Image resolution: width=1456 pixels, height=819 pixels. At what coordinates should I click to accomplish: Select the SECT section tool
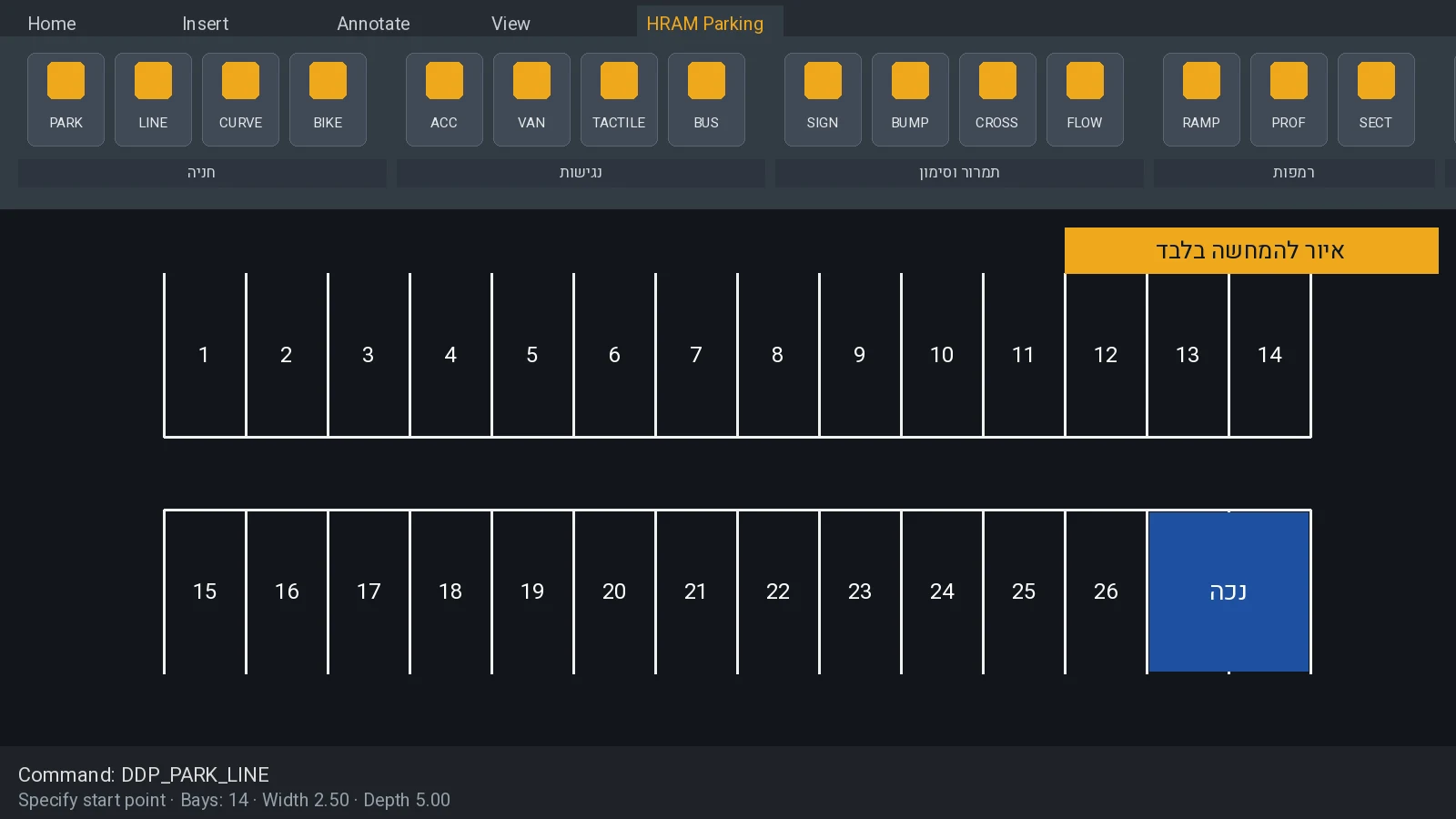tap(1376, 99)
